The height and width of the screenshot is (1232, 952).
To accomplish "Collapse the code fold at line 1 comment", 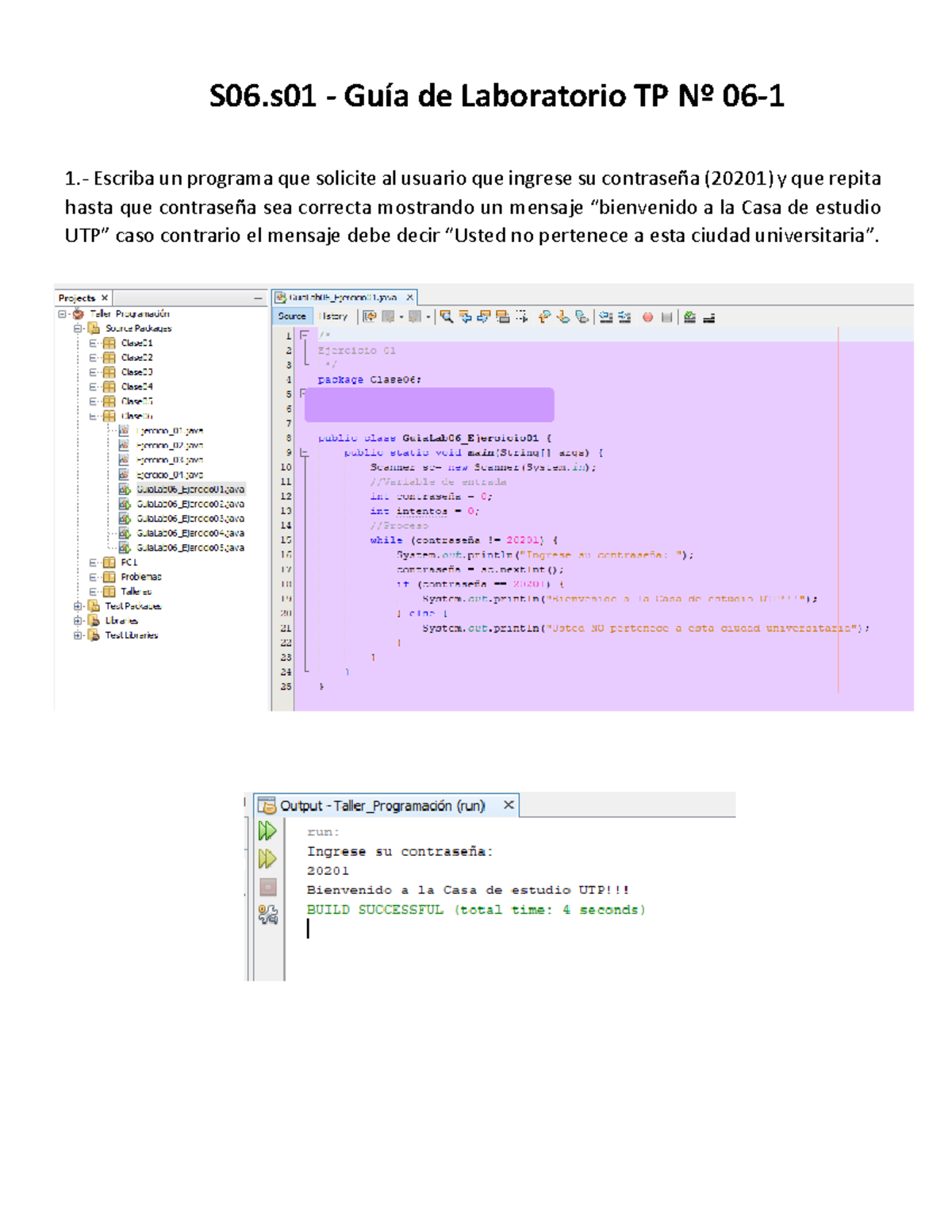I will click(x=303, y=336).
